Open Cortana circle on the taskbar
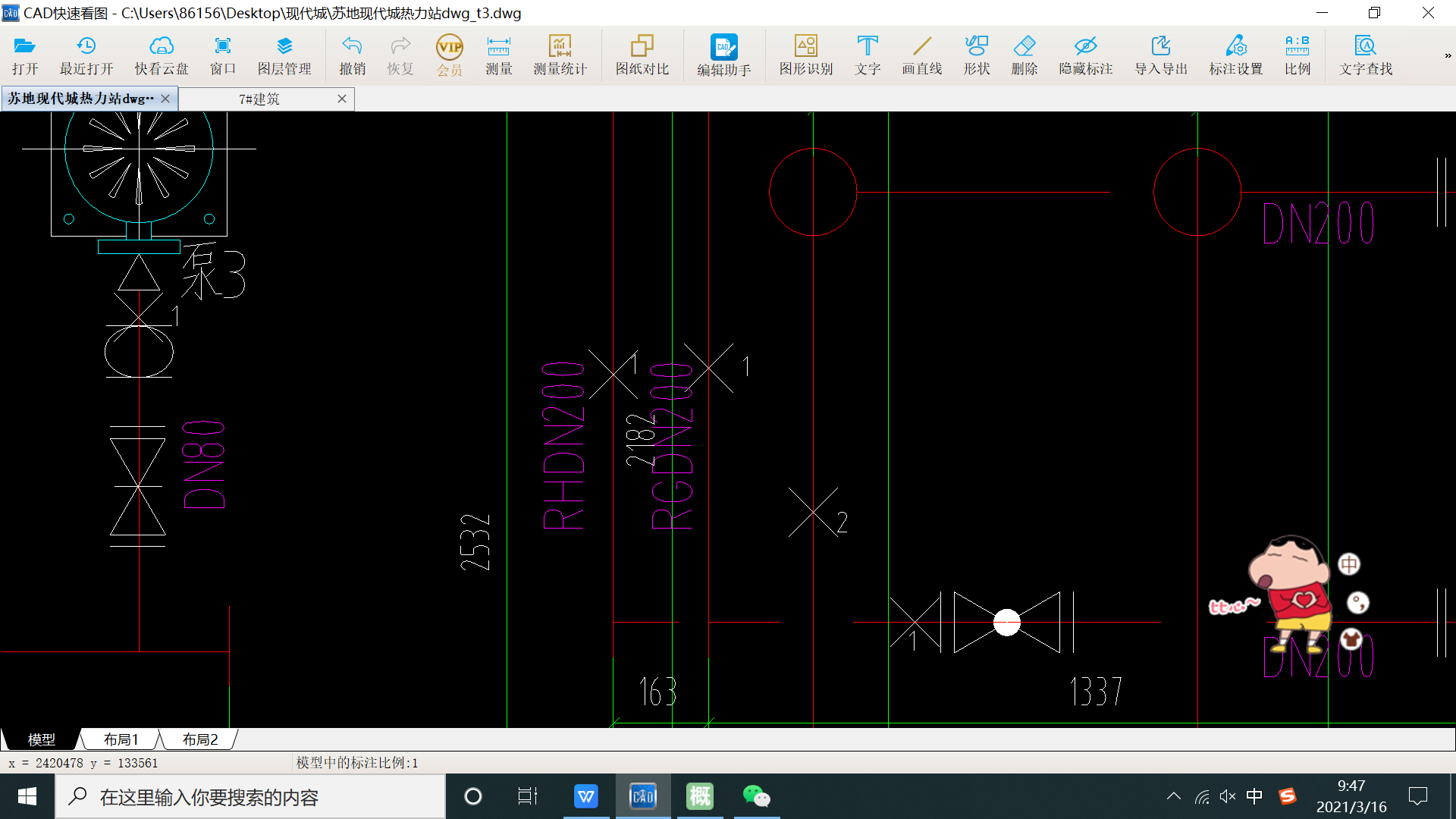Image resolution: width=1456 pixels, height=819 pixels. [x=473, y=796]
